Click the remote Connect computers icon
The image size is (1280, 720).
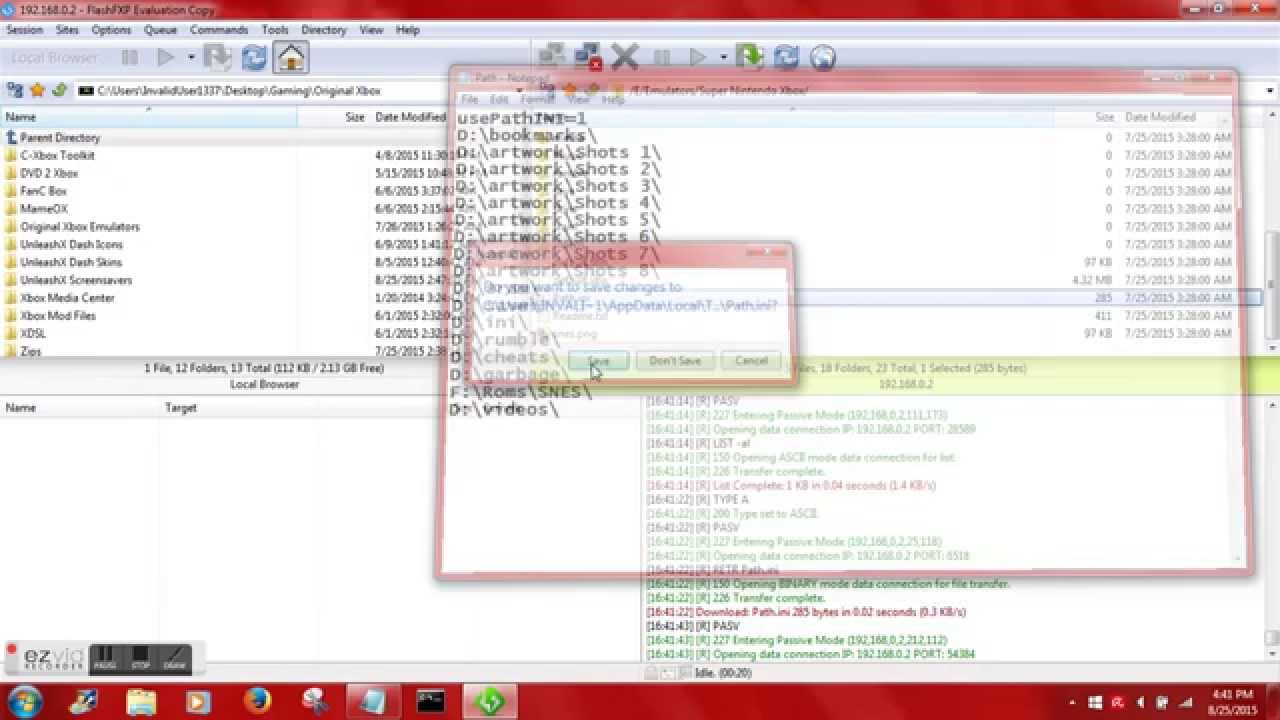coord(551,57)
